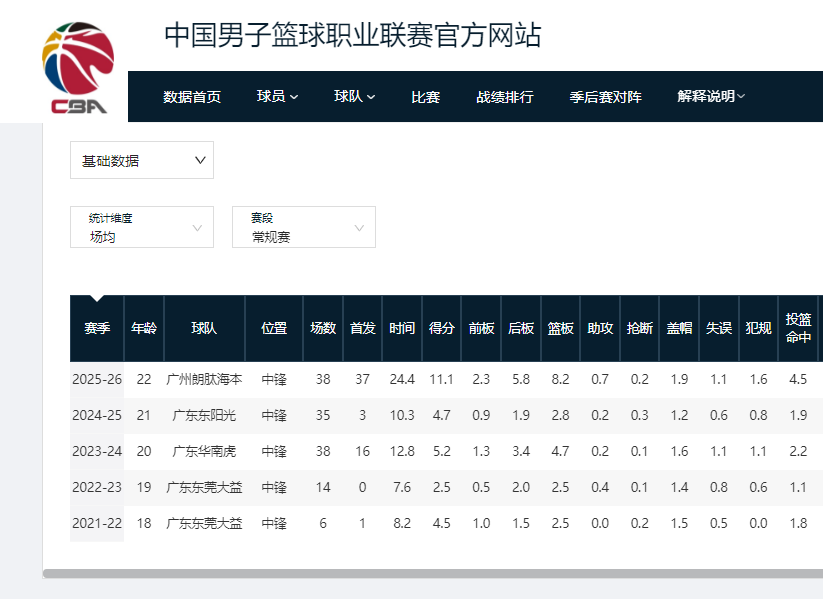Image resolution: width=823 pixels, height=599 pixels.
Task: Open the 基础数据 dropdown
Action: pyautogui.click(x=141, y=159)
